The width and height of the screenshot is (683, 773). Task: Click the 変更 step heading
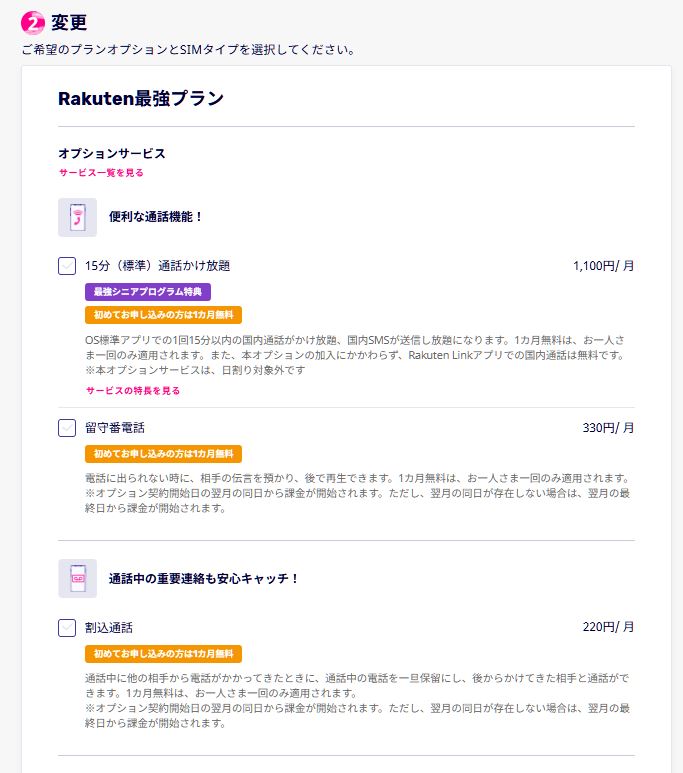pos(69,23)
